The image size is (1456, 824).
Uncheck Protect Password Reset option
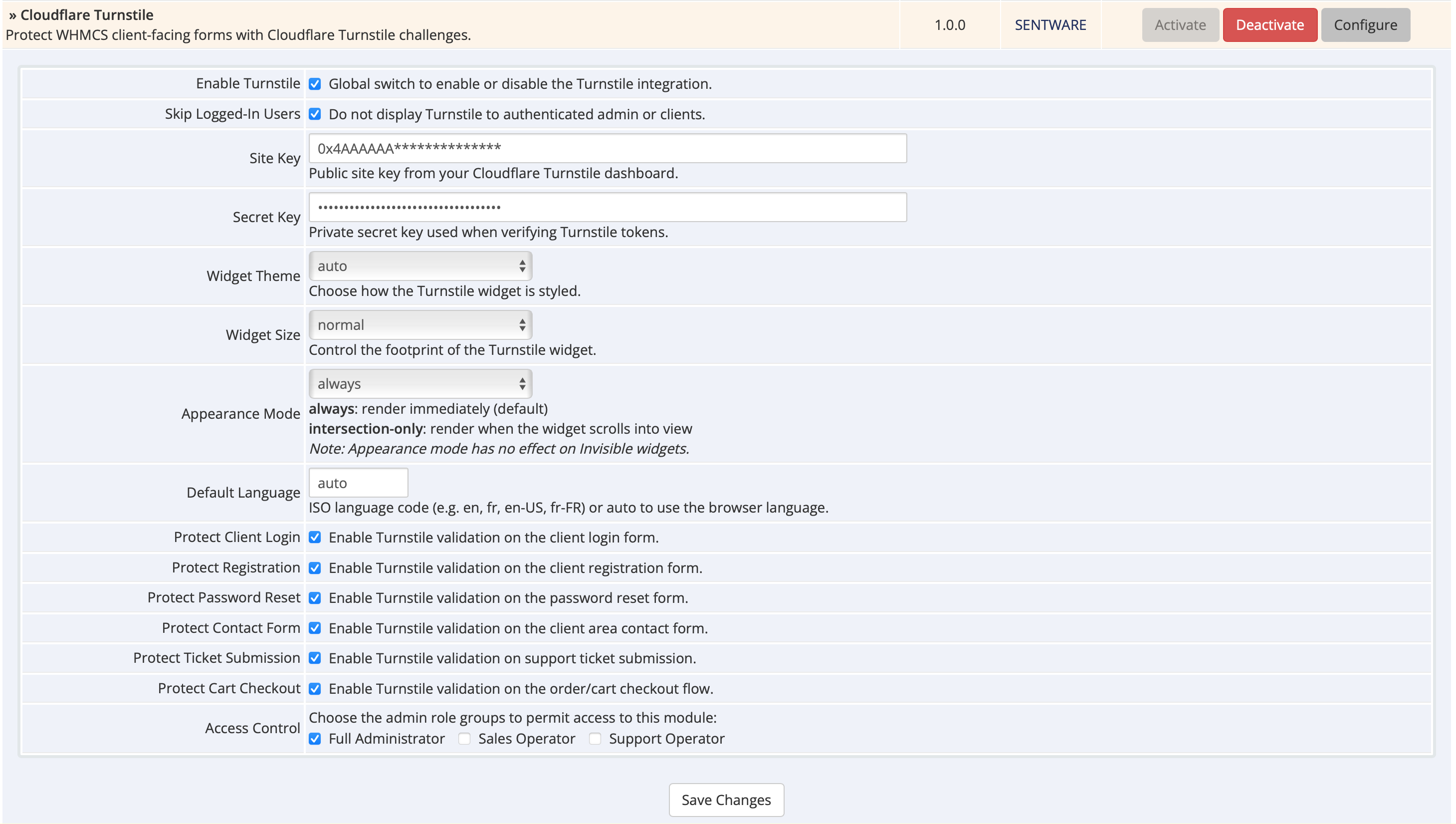[315, 597]
